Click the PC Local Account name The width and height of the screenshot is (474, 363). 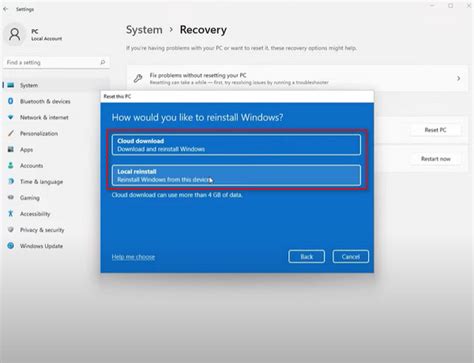point(46,35)
